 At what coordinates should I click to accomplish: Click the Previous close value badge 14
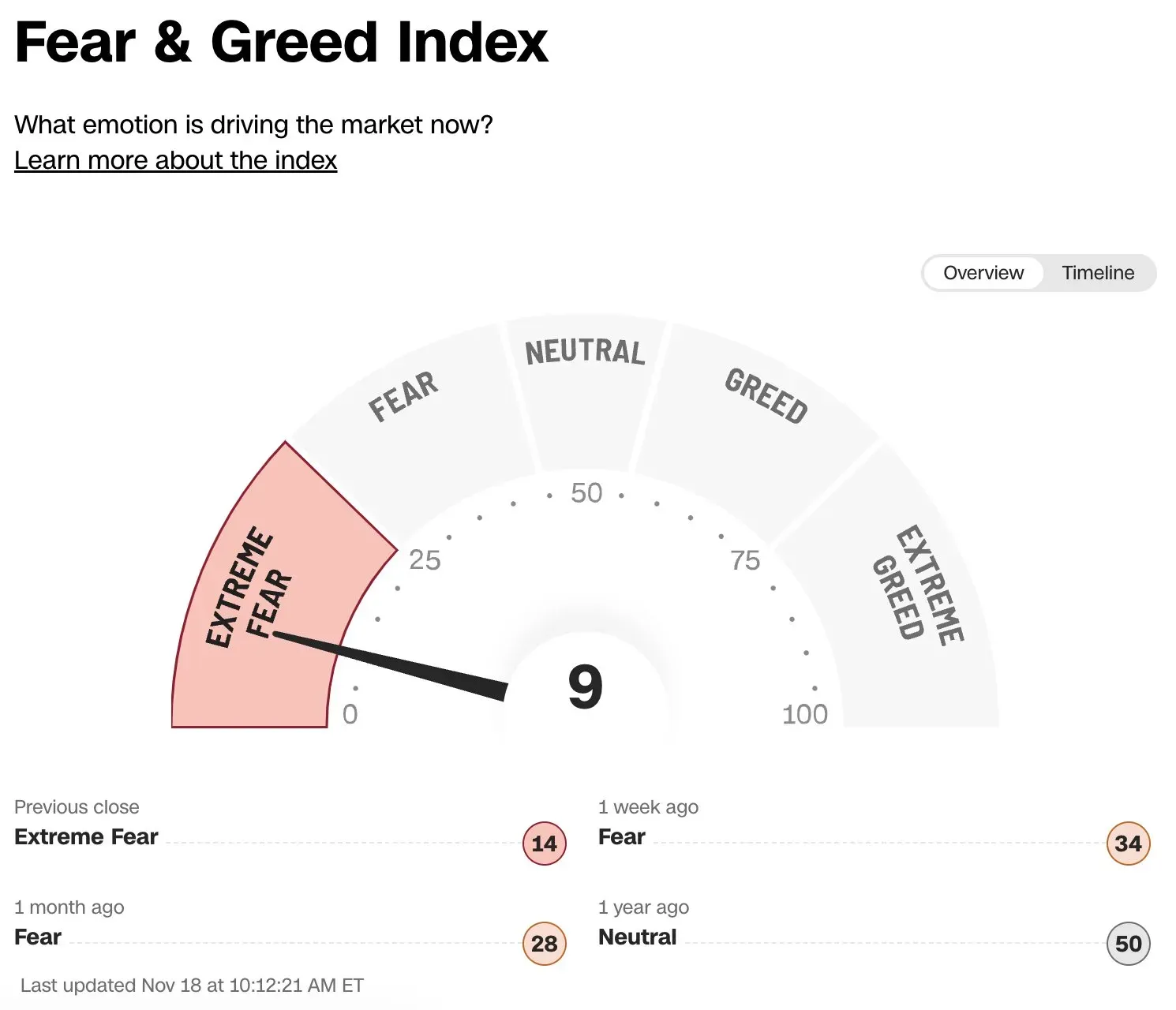point(544,844)
